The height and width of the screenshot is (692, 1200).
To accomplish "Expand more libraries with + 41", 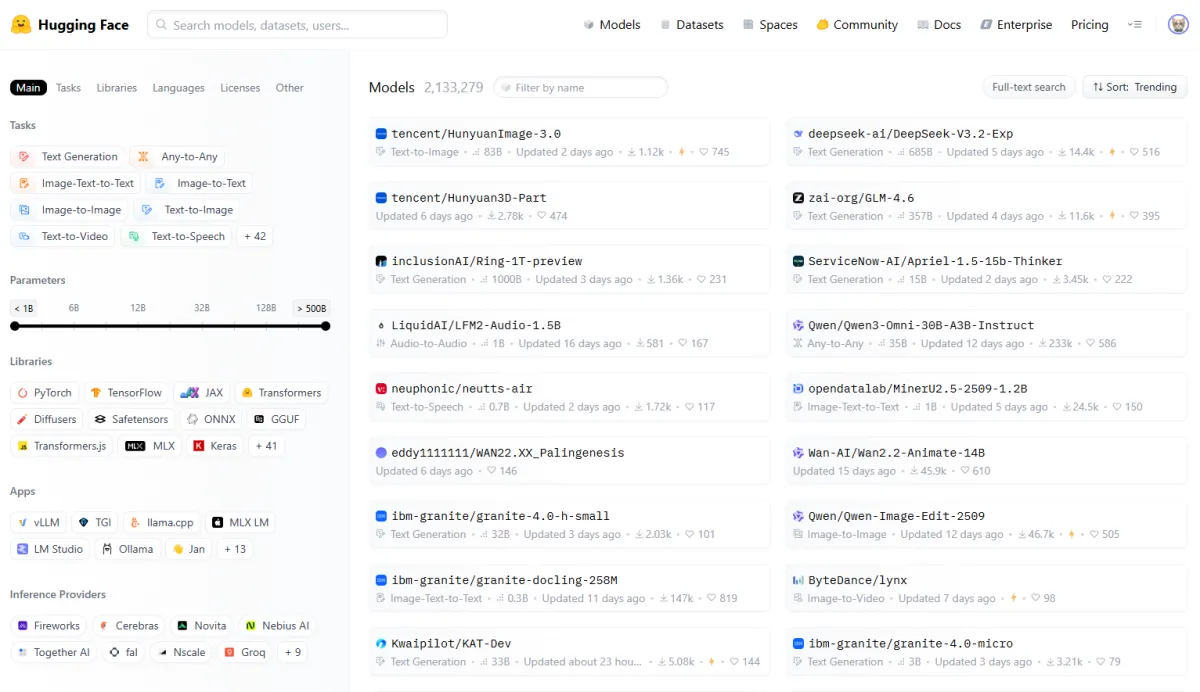I will 267,446.
